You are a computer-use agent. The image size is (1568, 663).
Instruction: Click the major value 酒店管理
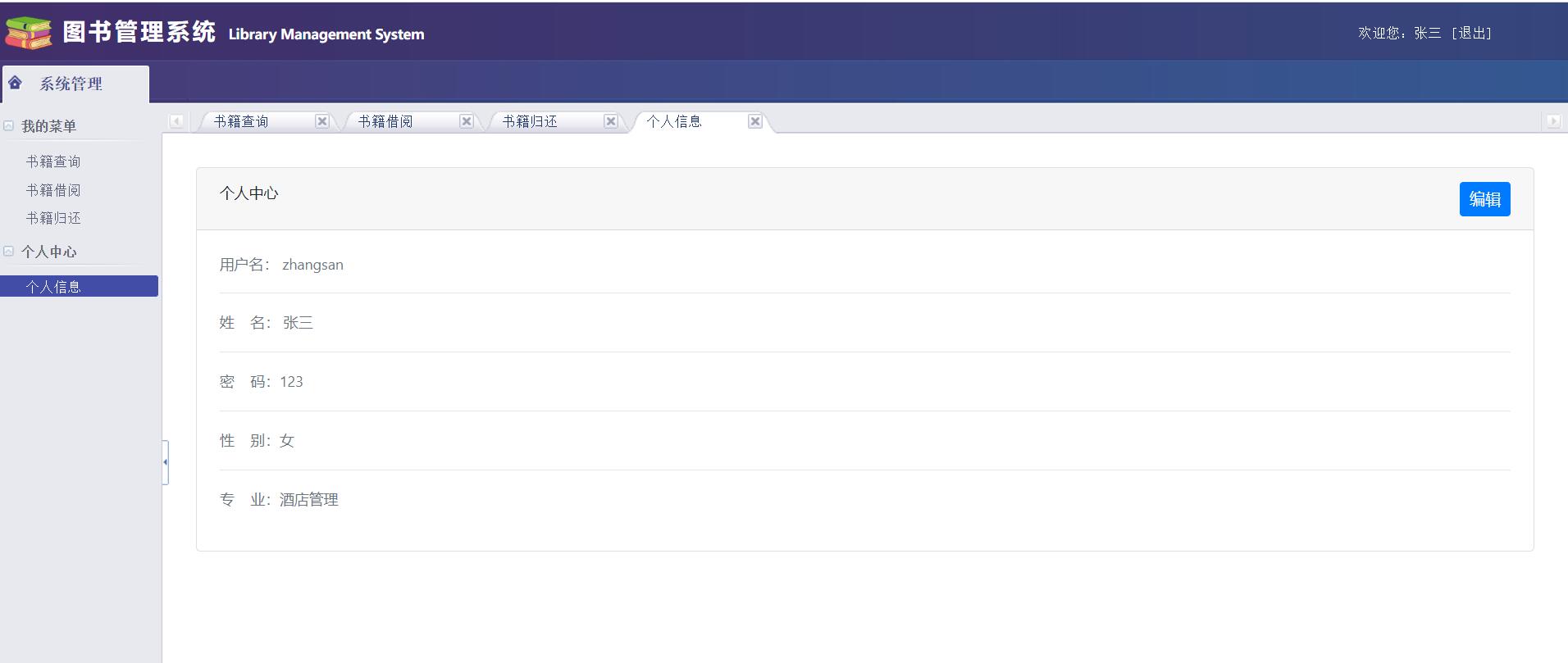pos(309,500)
